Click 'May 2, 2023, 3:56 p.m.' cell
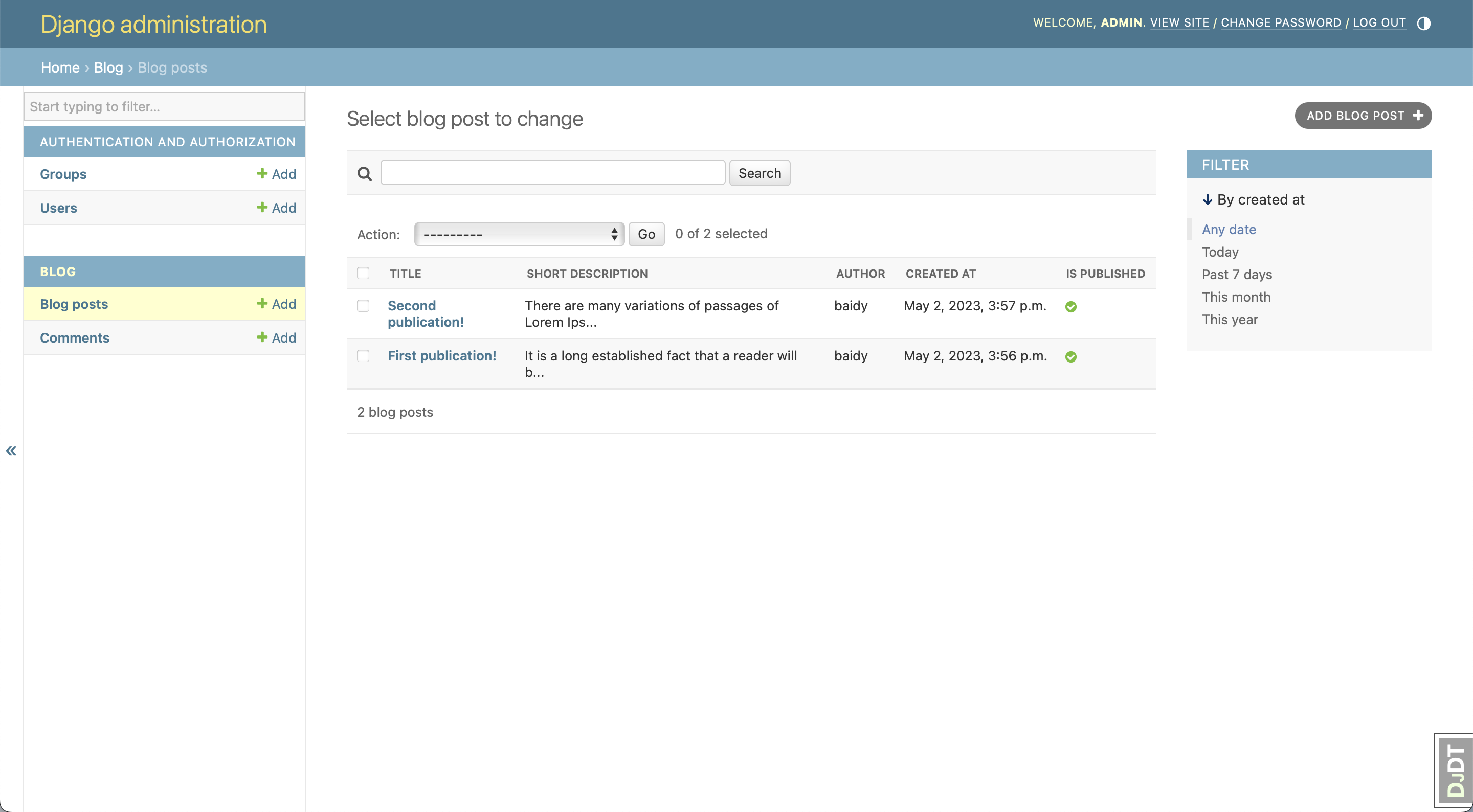The image size is (1473, 812). pyautogui.click(x=975, y=356)
